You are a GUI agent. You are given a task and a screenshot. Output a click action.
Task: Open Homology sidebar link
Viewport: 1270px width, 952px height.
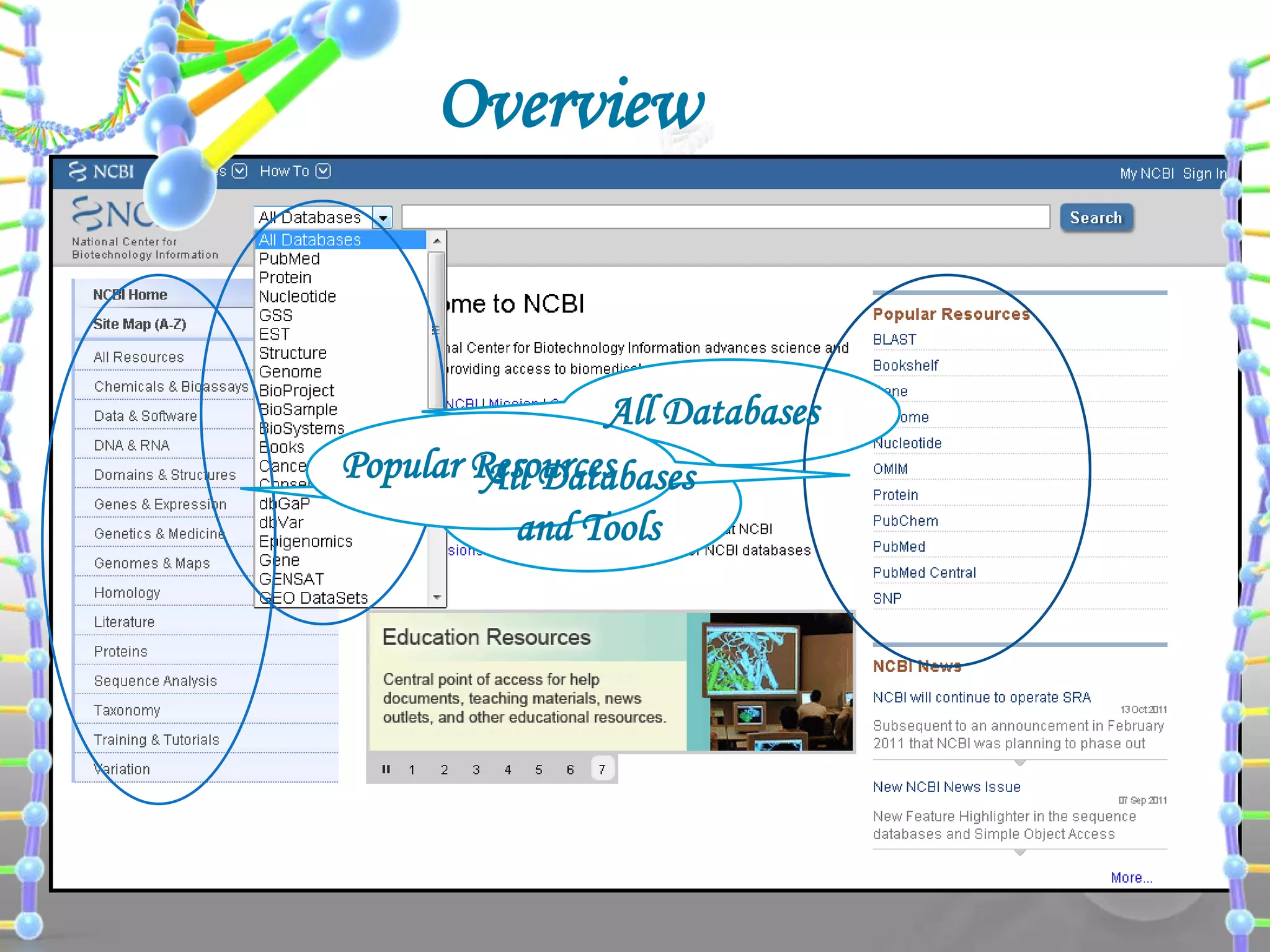pos(127,593)
